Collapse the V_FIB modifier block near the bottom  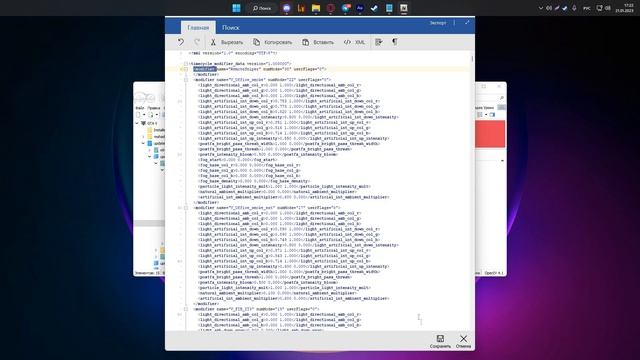[186, 309]
